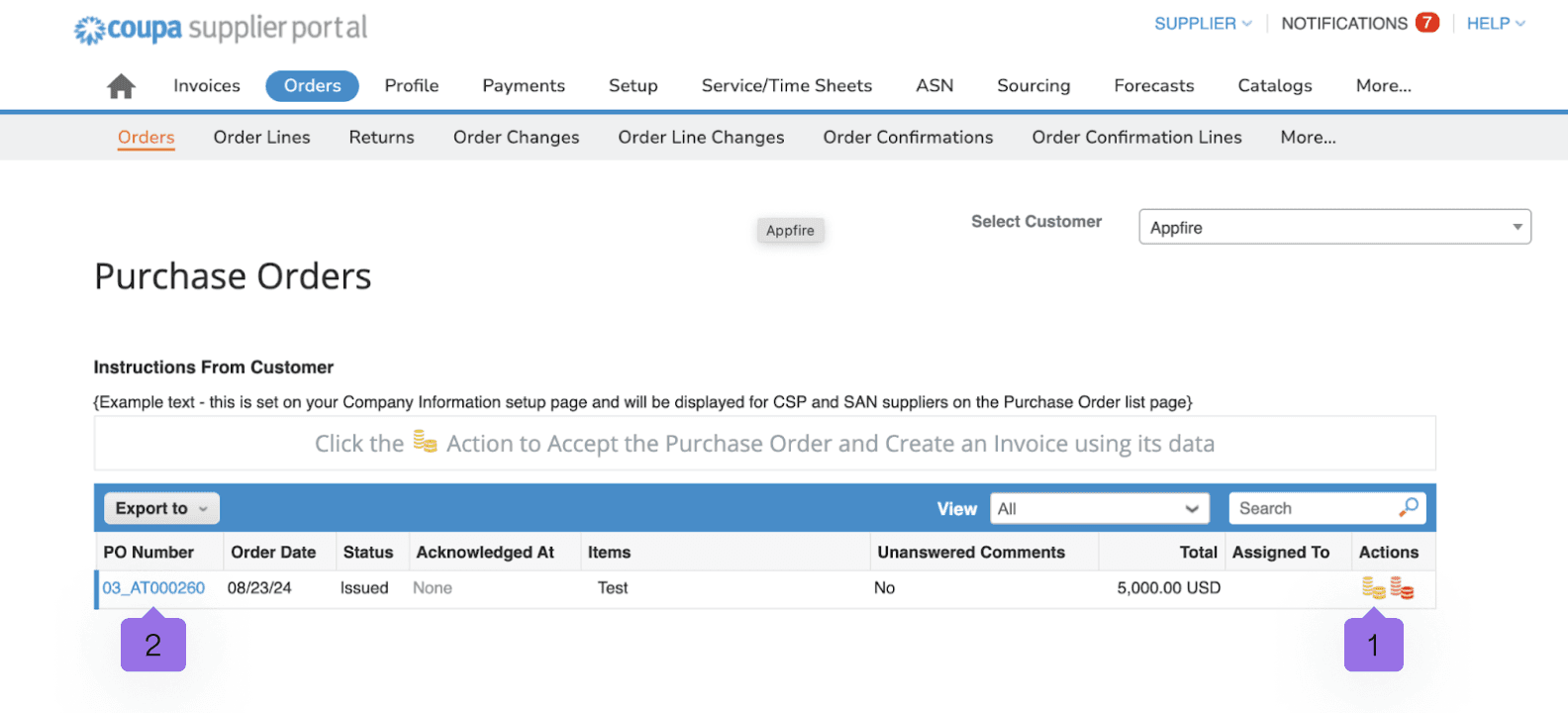Click the 5,000.00 USD total

point(1169,588)
